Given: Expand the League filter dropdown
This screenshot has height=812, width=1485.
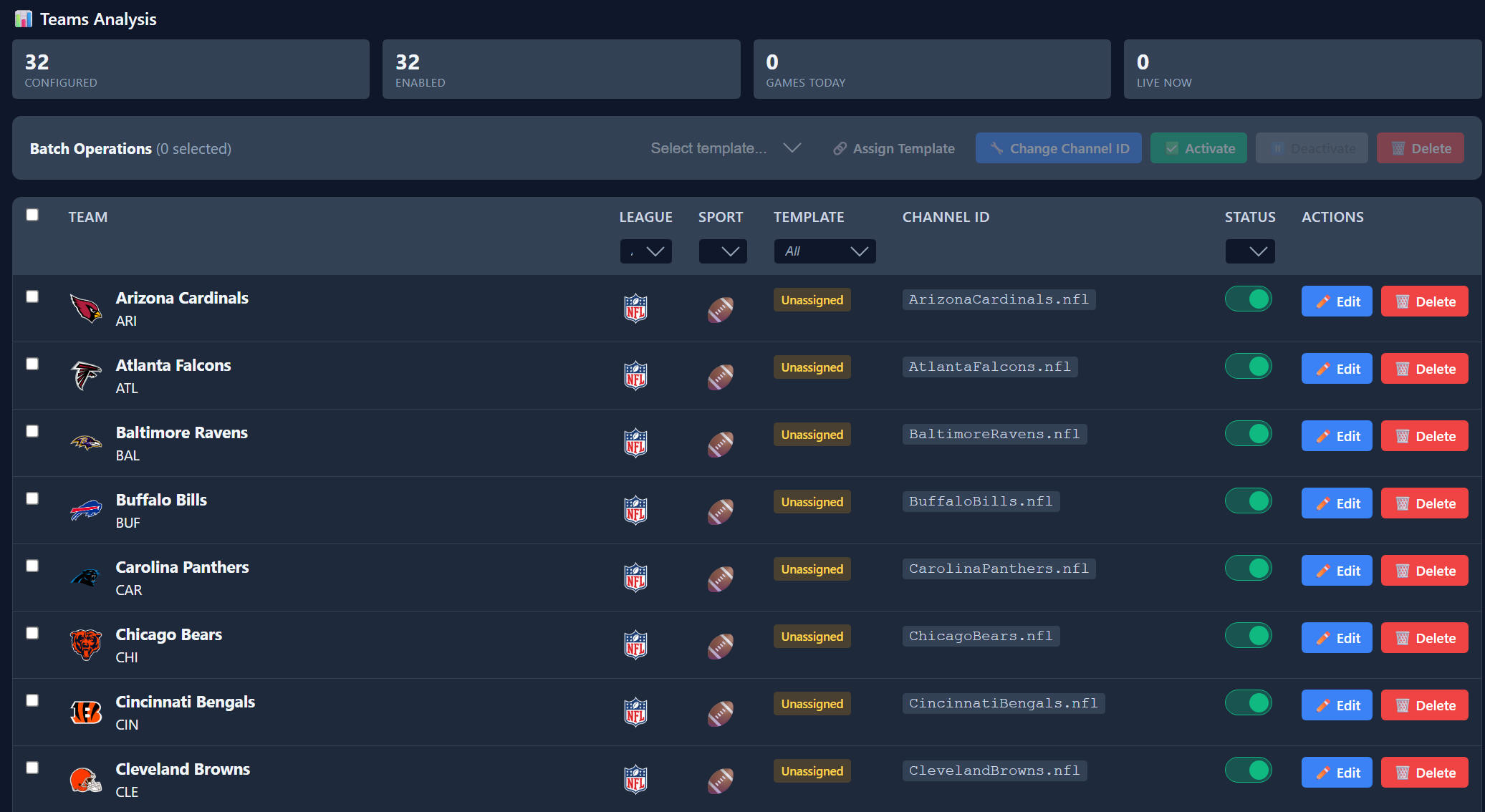Looking at the screenshot, I should pyautogui.click(x=645, y=251).
